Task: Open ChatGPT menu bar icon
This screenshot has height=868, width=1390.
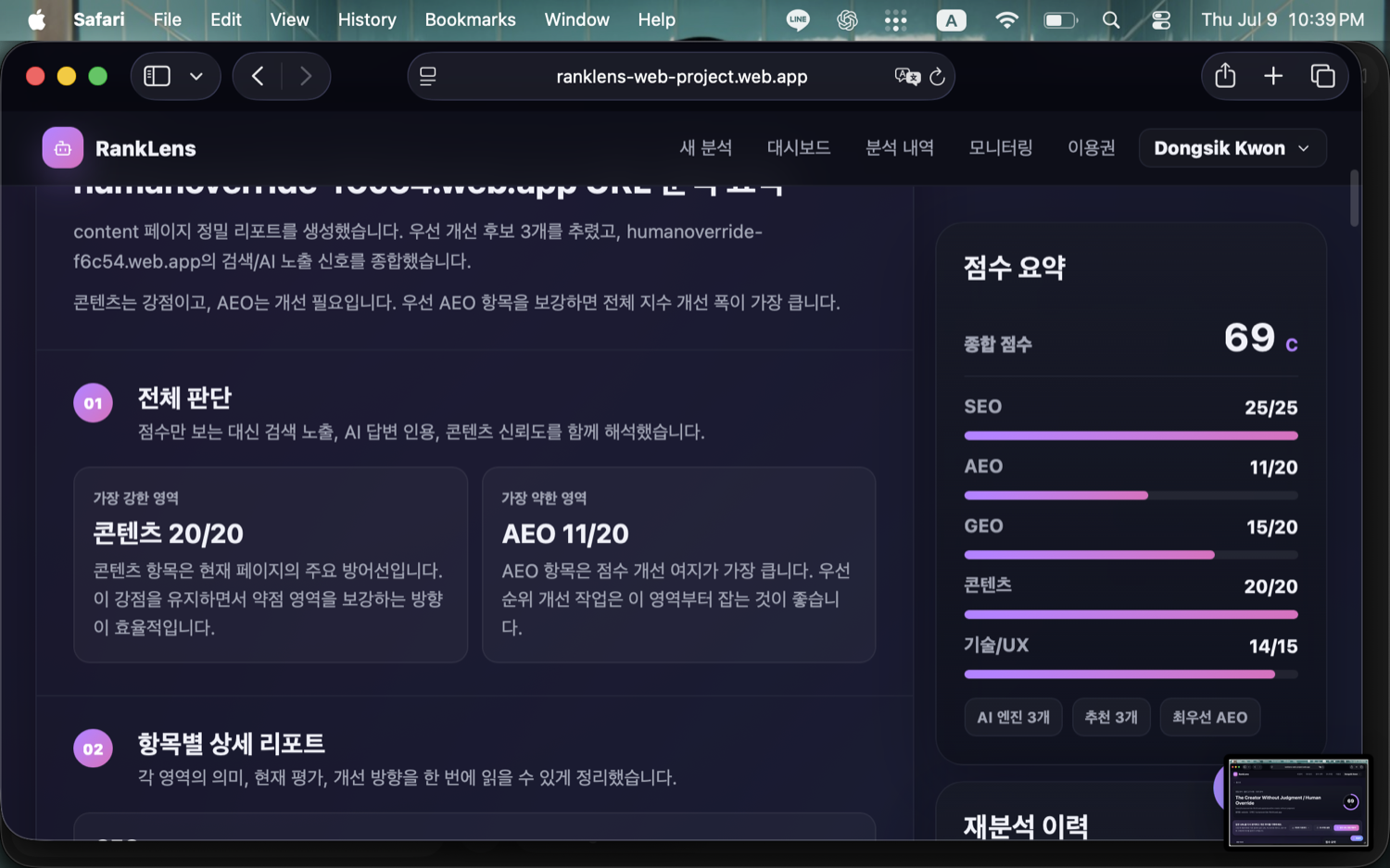Action: (x=847, y=19)
